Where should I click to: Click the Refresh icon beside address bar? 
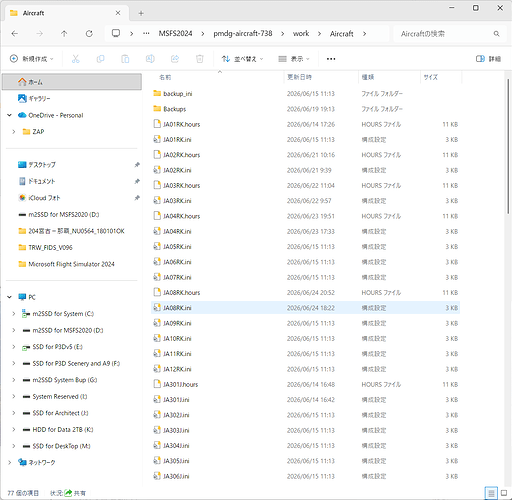click(x=89, y=34)
